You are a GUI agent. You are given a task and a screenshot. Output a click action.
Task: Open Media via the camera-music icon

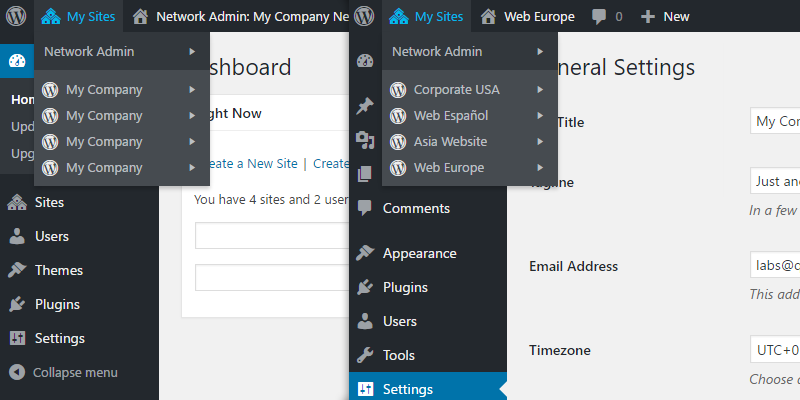click(365, 140)
